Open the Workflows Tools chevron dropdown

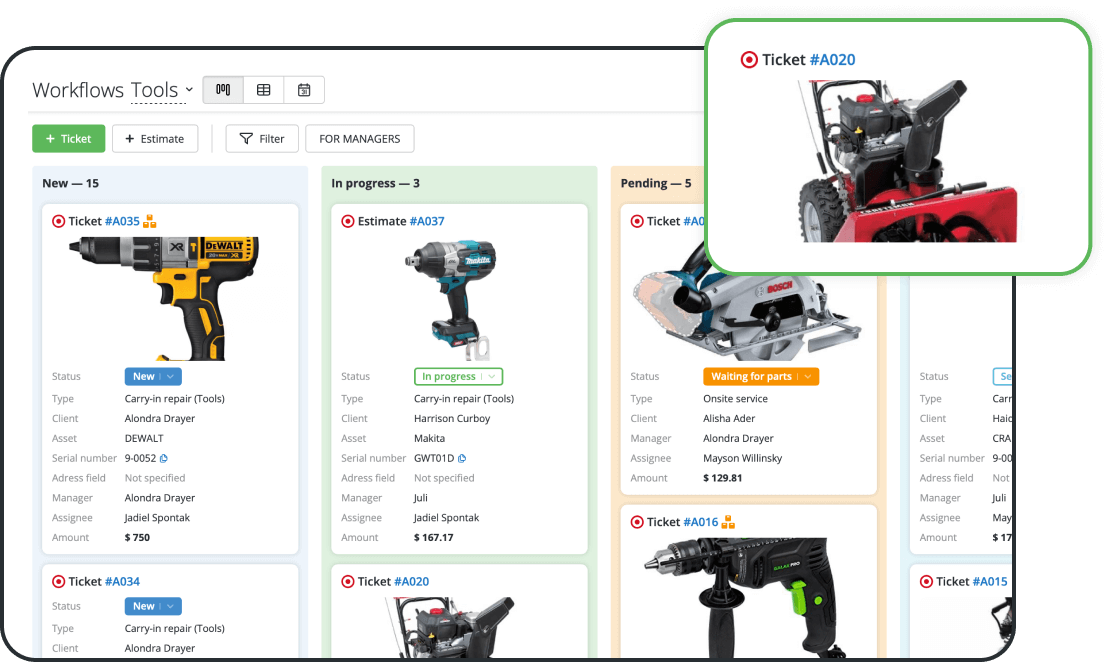click(x=191, y=90)
